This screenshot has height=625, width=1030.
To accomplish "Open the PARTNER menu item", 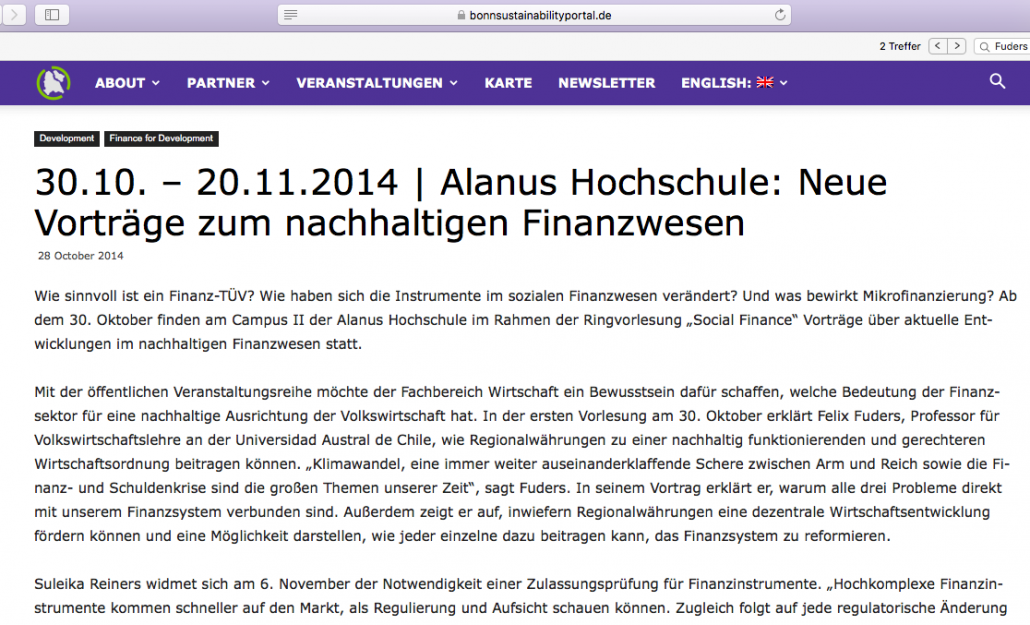I will pos(221,83).
